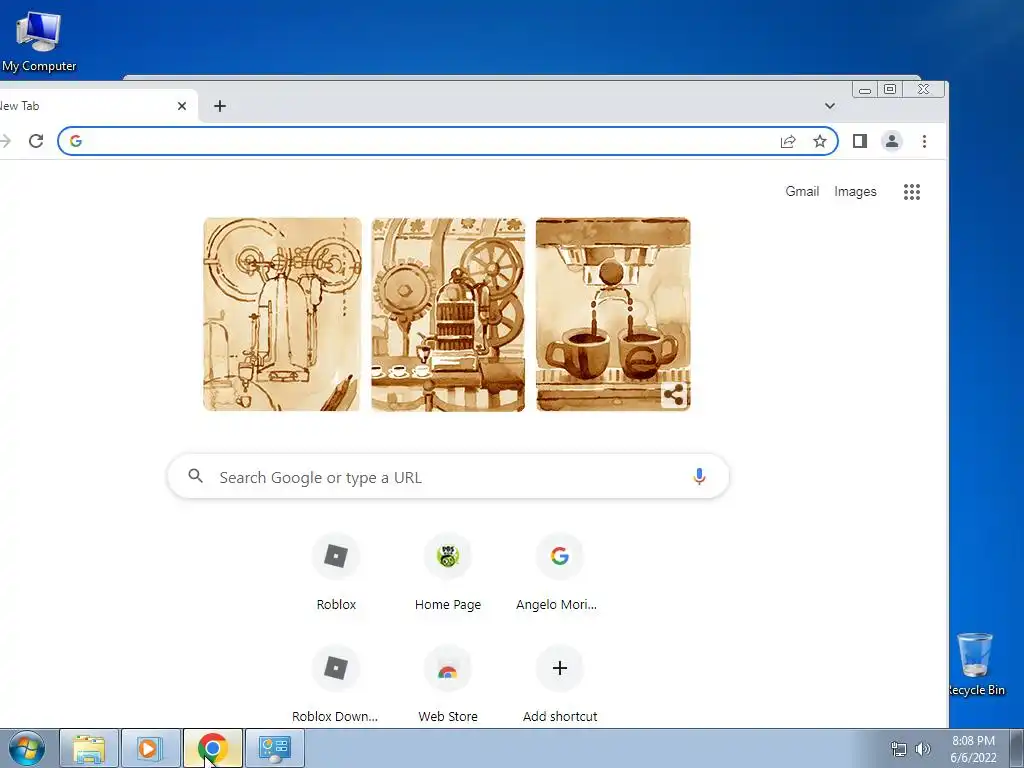Click the espresso cups doodle panel
The width and height of the screenshot is (1024, 768).
[x=613, y=314]
